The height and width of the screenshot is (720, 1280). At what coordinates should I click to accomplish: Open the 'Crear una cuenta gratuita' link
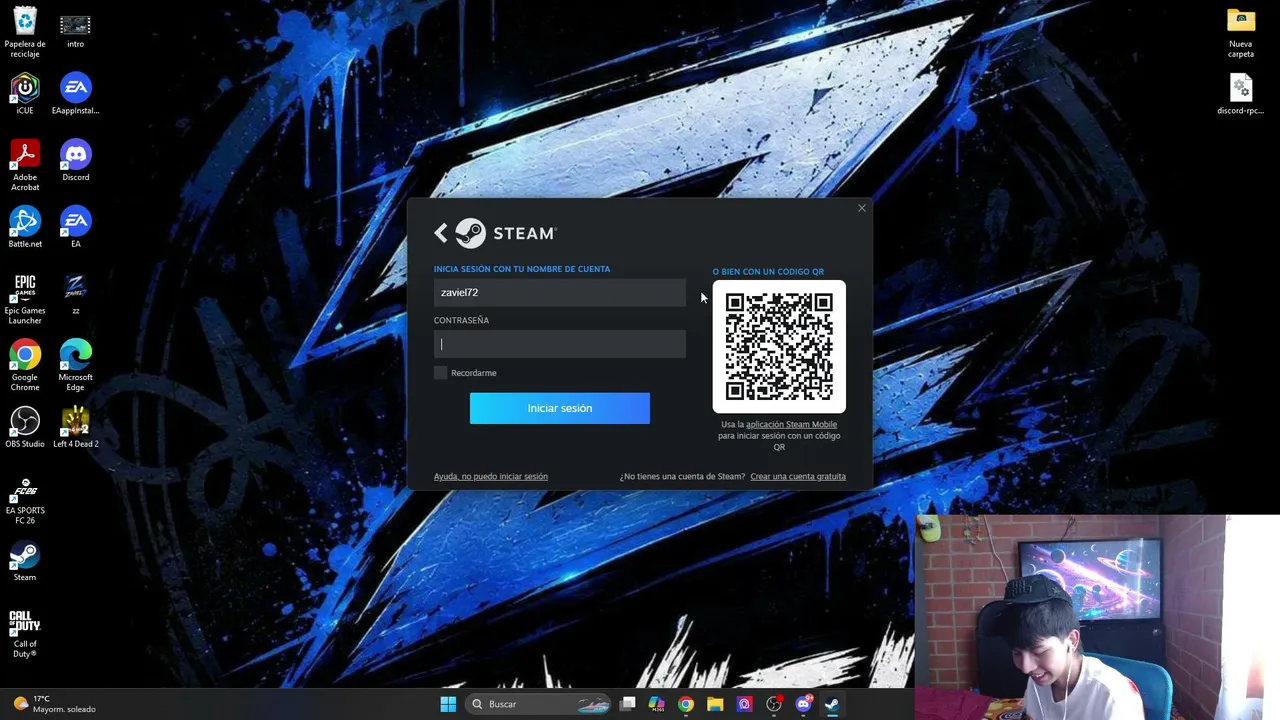798,476
